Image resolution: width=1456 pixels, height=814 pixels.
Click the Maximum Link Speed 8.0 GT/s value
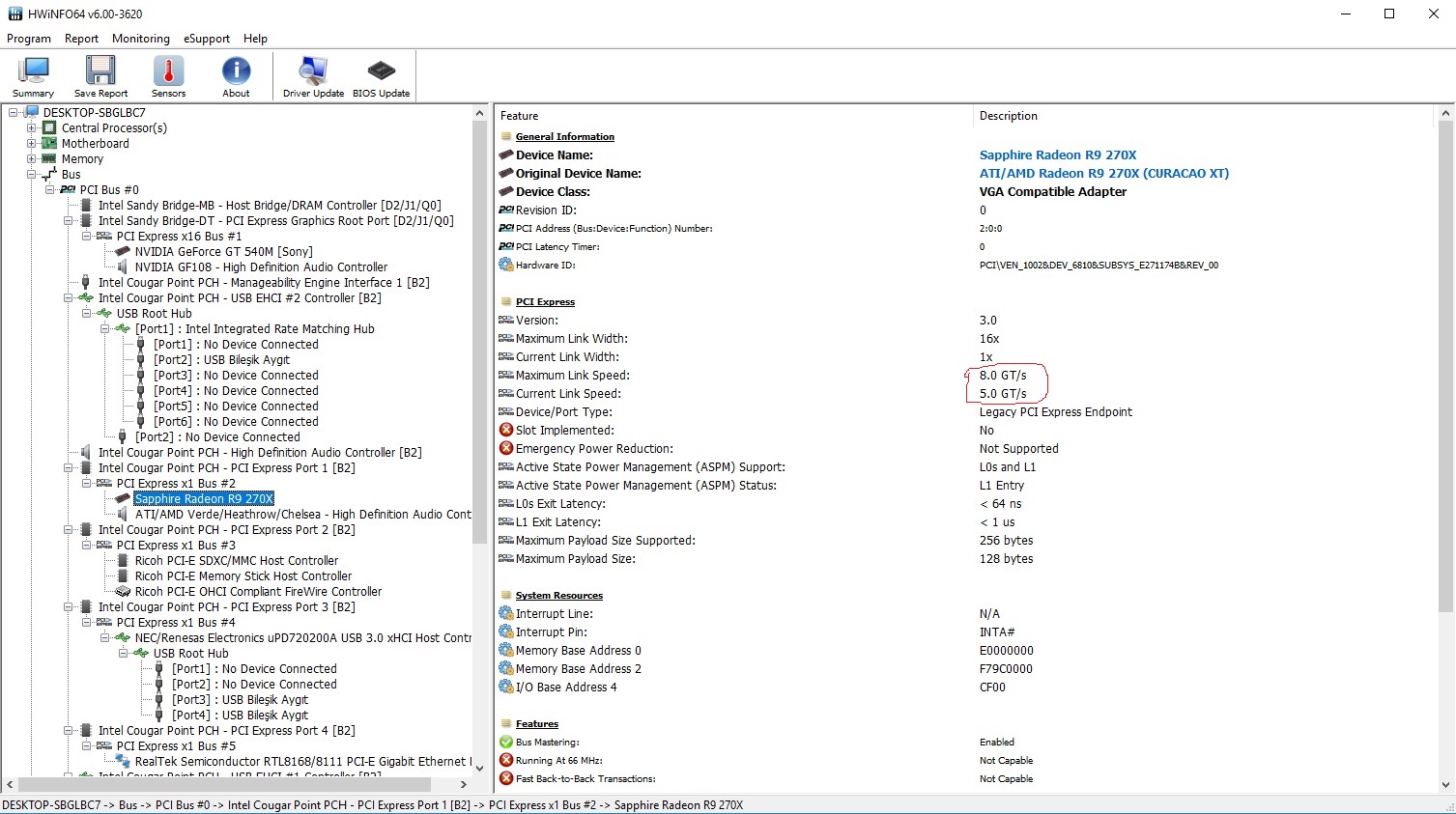(x=1003, y=375)
